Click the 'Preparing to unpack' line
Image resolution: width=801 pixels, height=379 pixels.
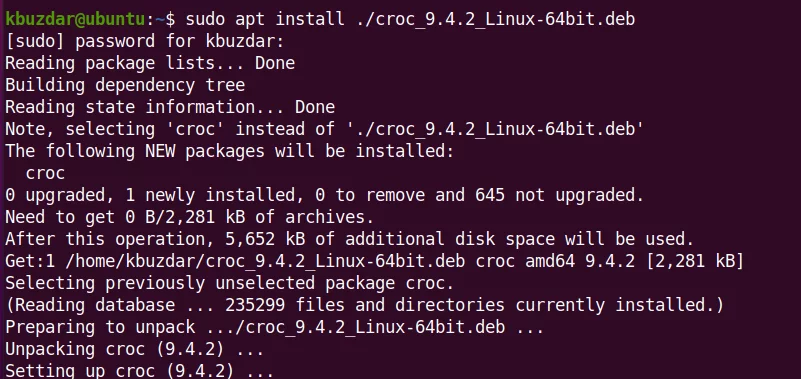(x=274, y=327)
